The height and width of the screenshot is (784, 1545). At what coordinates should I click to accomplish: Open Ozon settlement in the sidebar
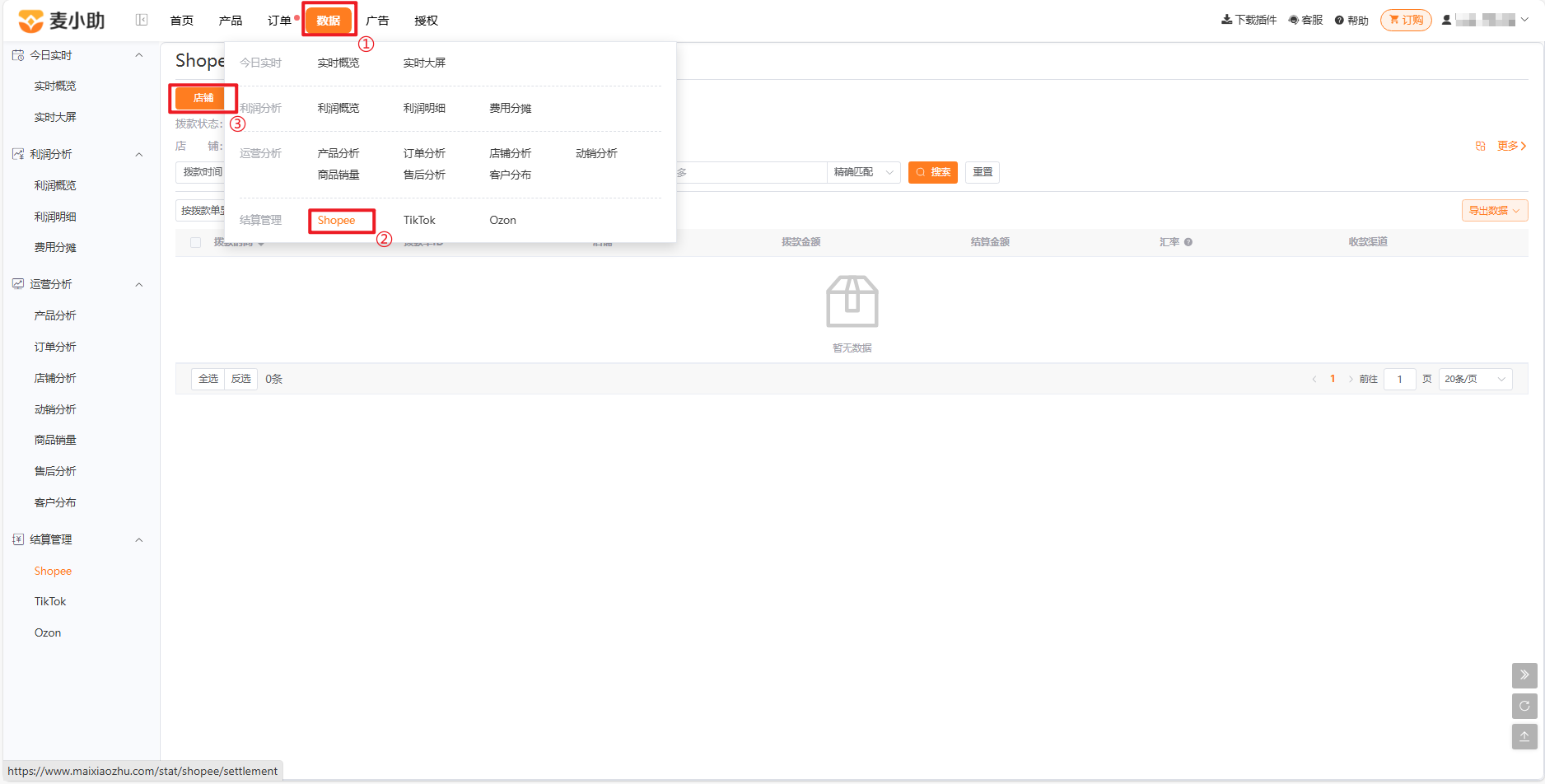(48, 632)
